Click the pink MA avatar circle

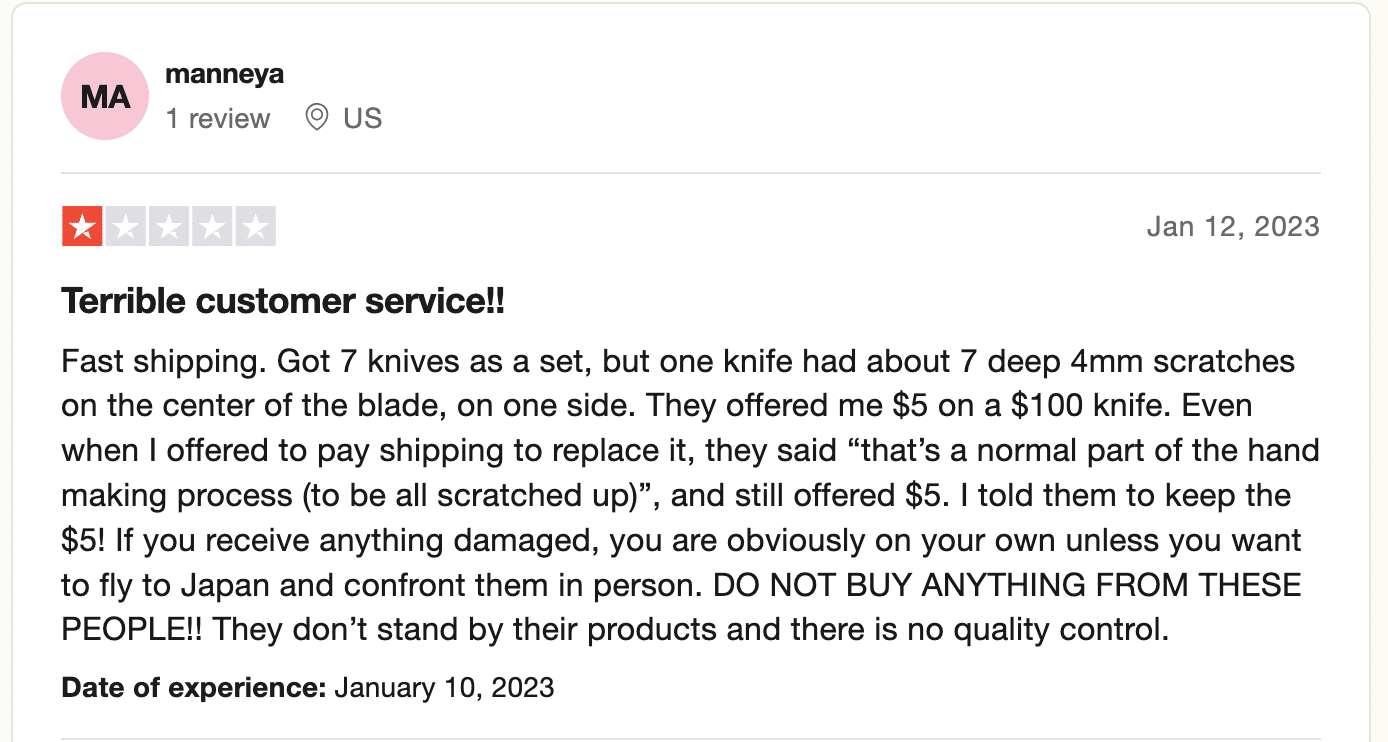pos(105,96)
